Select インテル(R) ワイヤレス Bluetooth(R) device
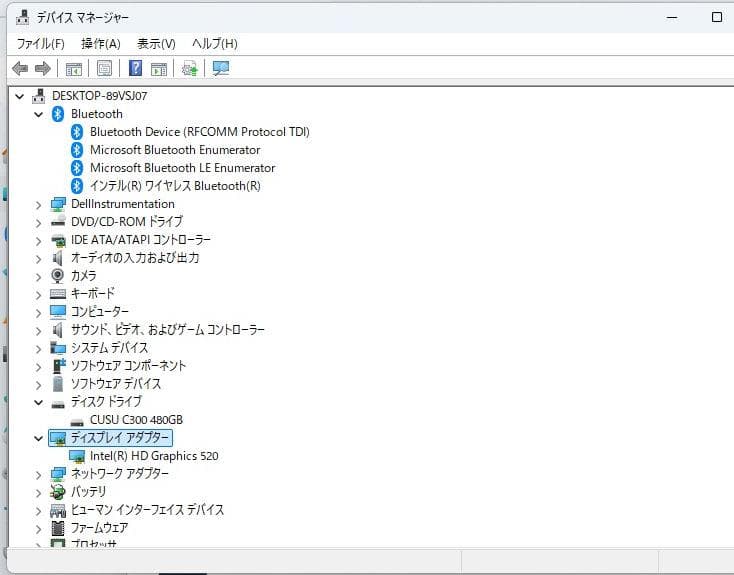This screenshot has width=734, height=575. [x=175, y=186]
